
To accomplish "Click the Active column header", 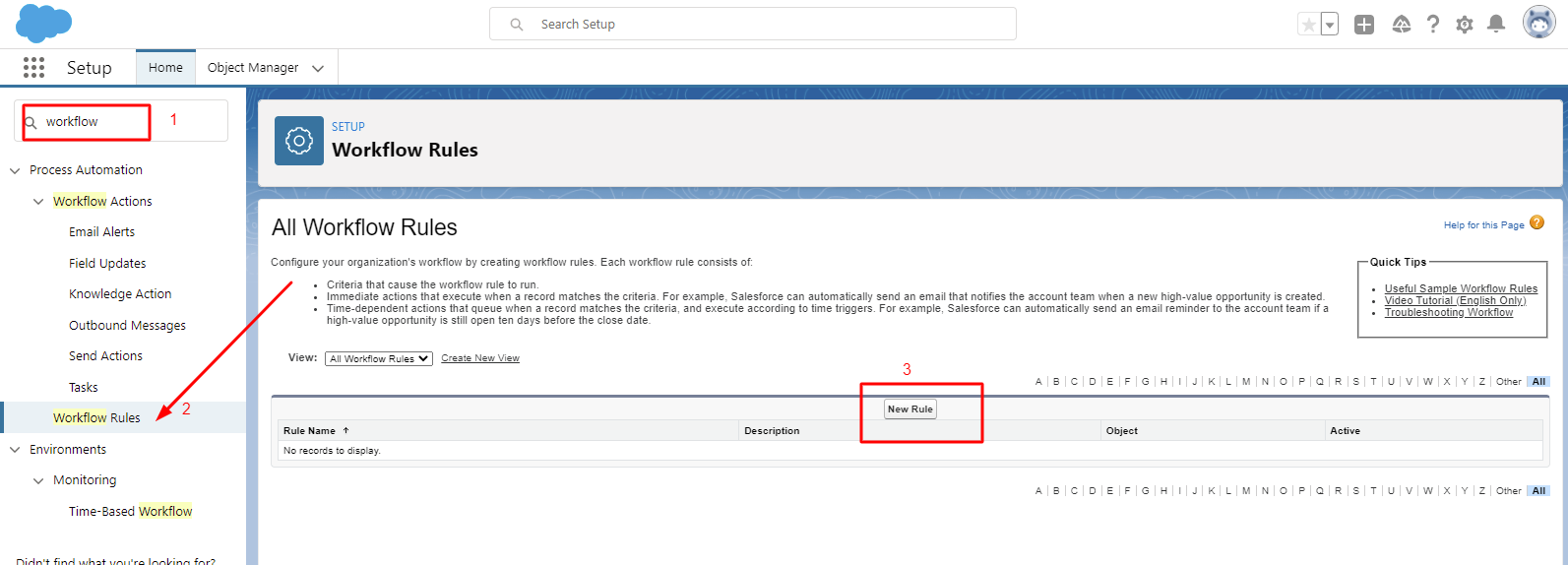I will (1345, 431).
